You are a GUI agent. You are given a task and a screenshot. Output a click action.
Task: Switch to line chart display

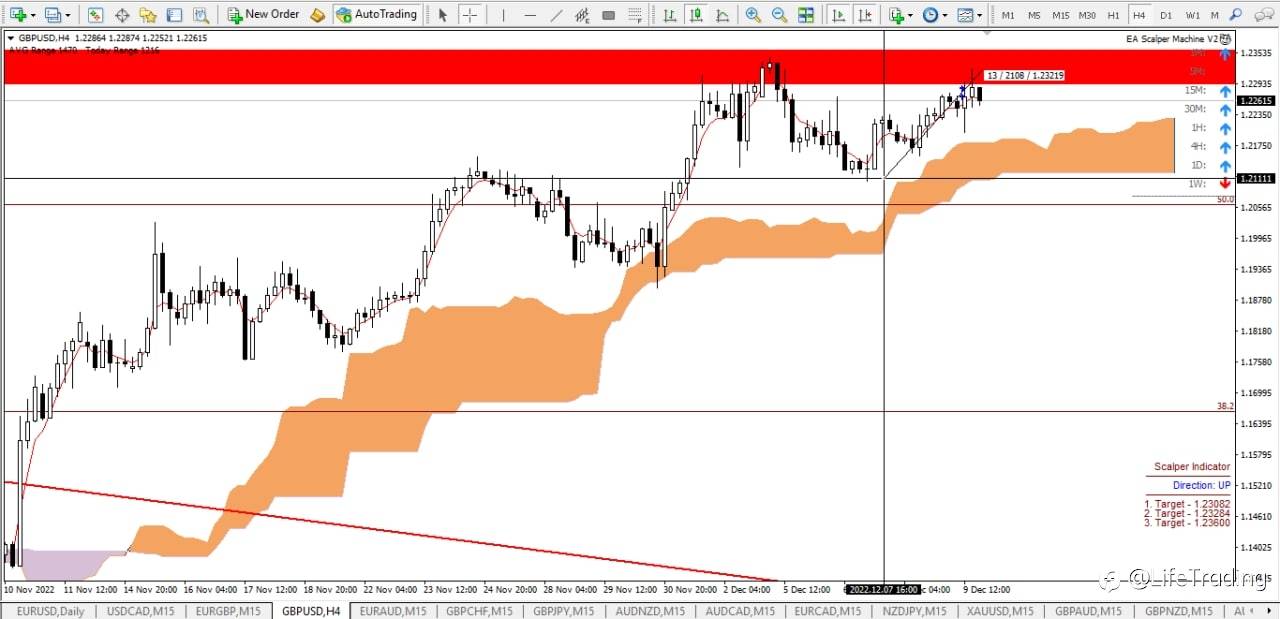[x=722, y=15]
